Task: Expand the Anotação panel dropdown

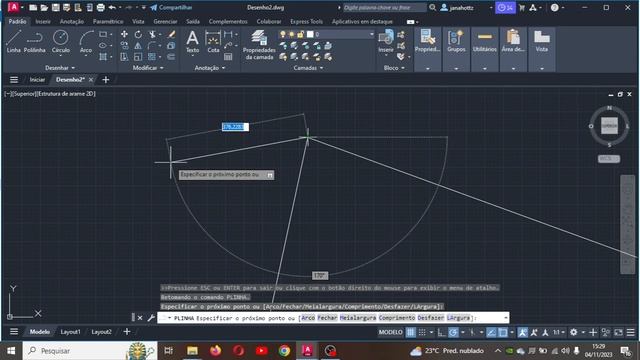Action: click(210, 68)
